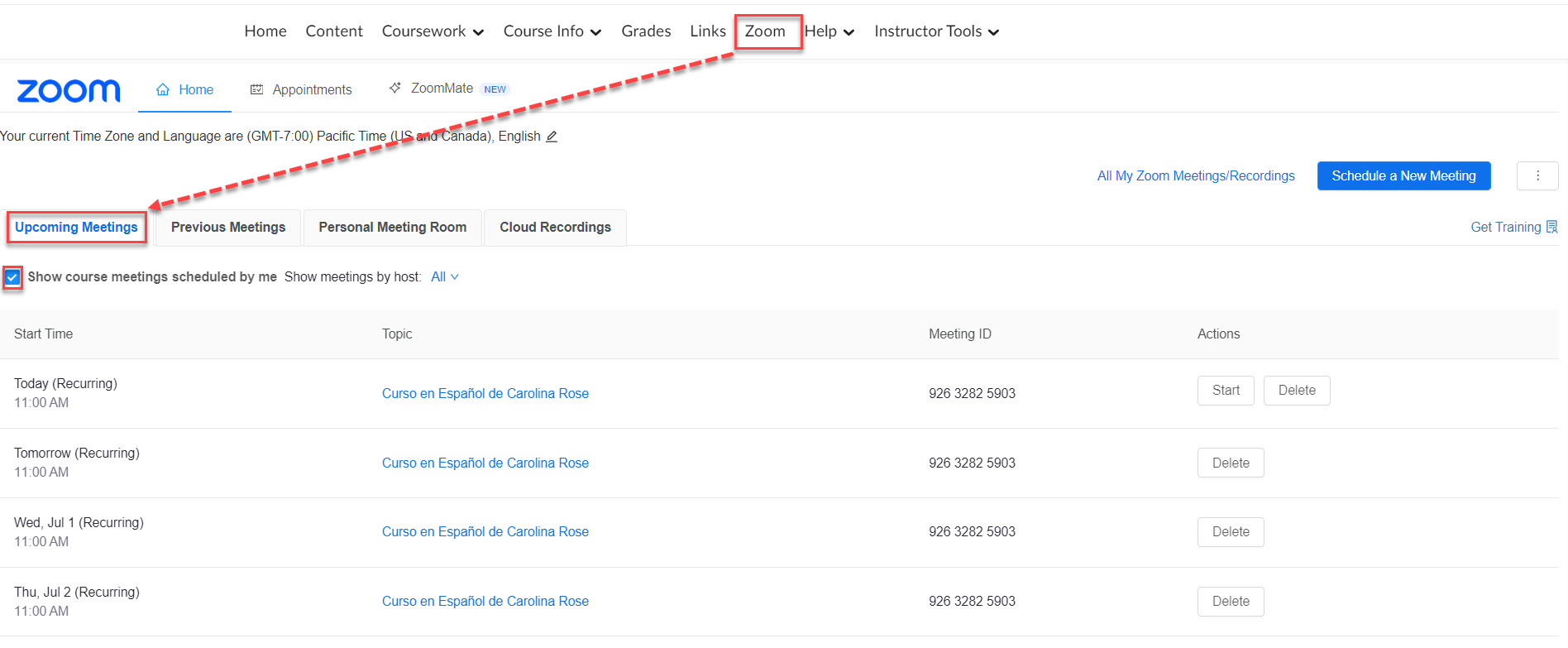
Task: Click the Topic column header
Action: click(x=397, y=334)
